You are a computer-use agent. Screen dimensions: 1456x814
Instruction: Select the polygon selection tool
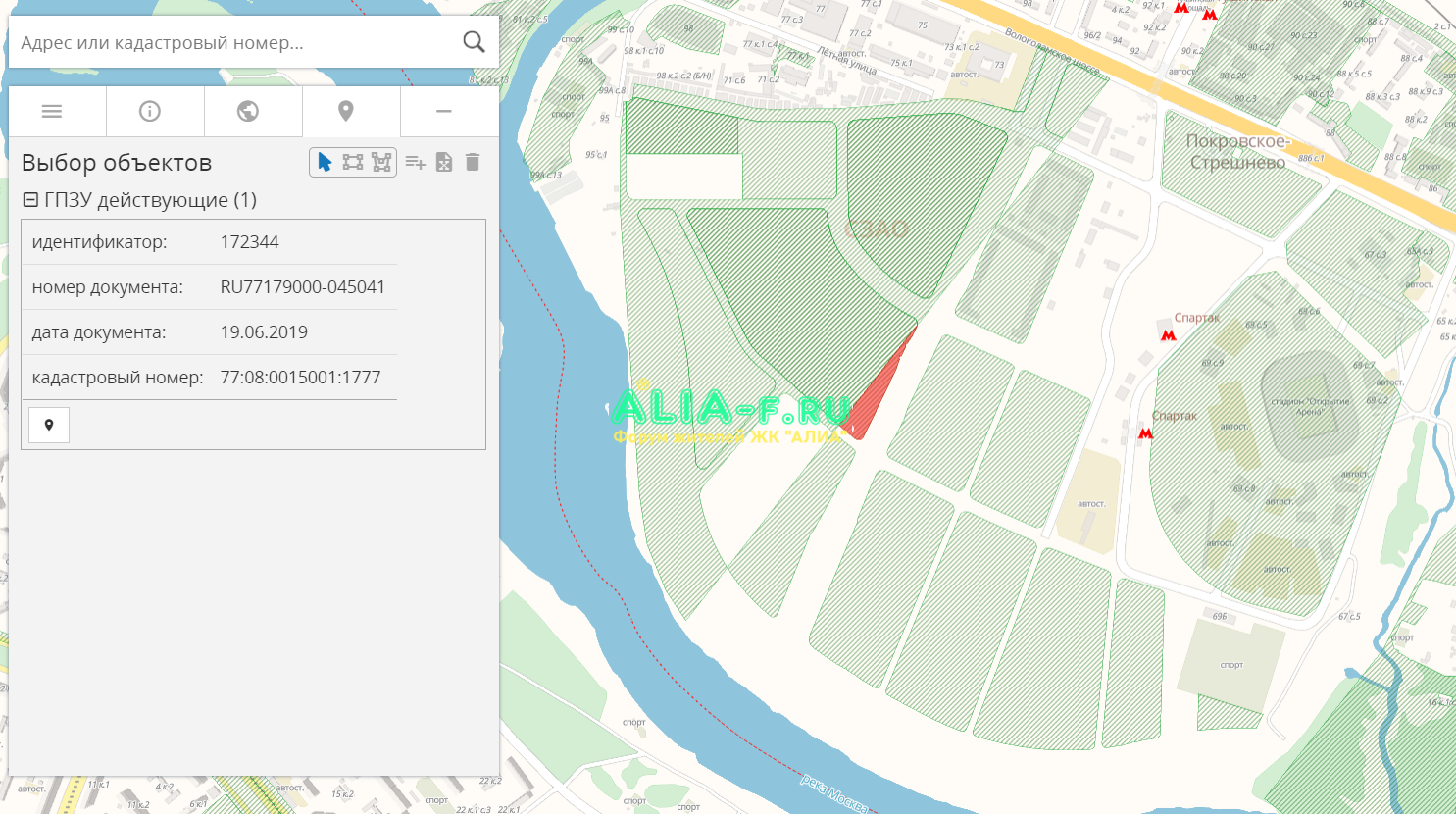point(381,162)
